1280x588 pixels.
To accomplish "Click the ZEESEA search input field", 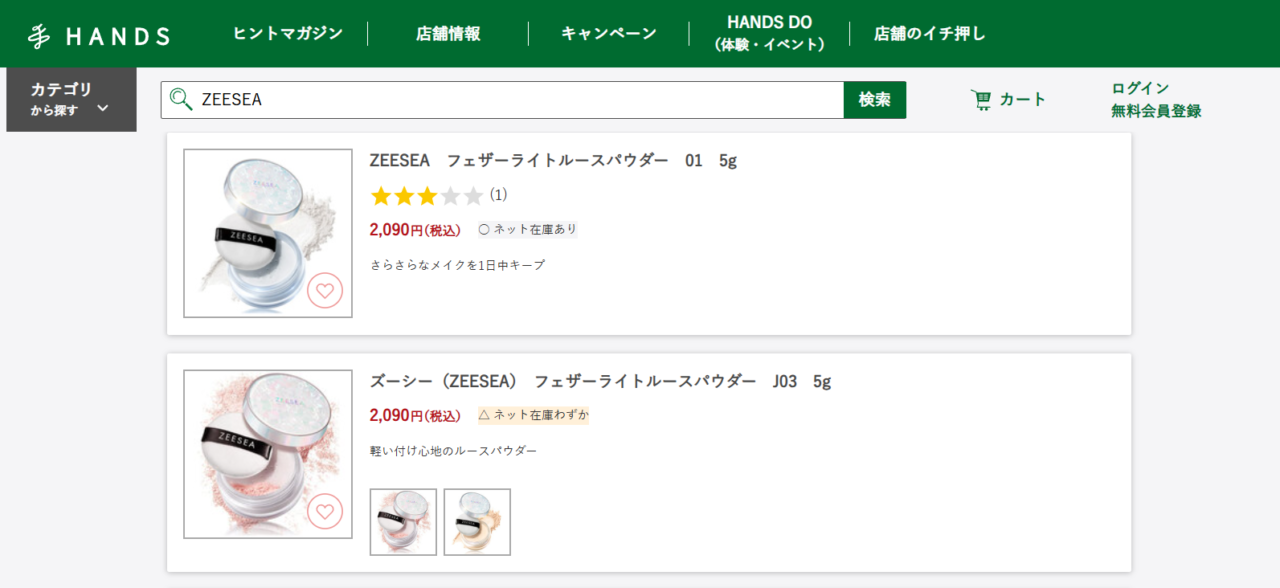I will 520,100.
